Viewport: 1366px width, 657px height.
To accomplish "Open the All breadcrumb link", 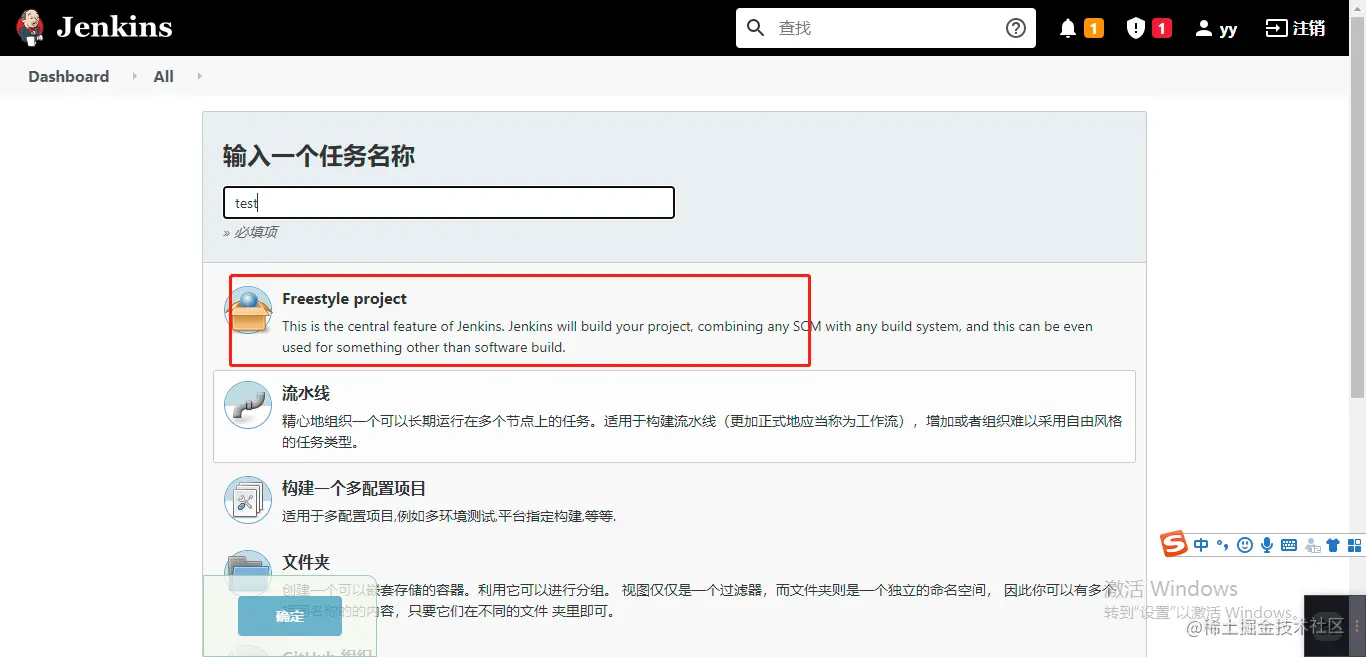I will 164,76.
